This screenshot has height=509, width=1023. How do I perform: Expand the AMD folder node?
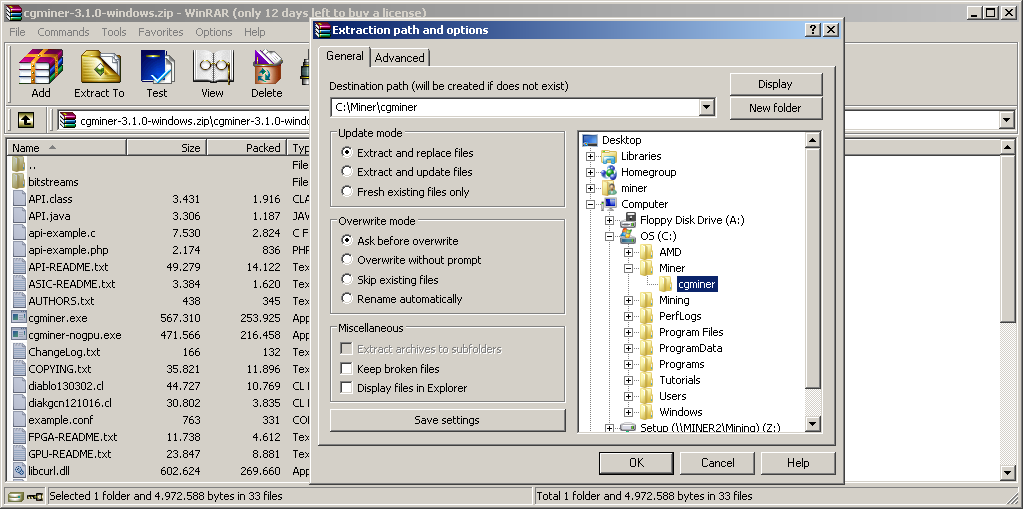point(628,252)
